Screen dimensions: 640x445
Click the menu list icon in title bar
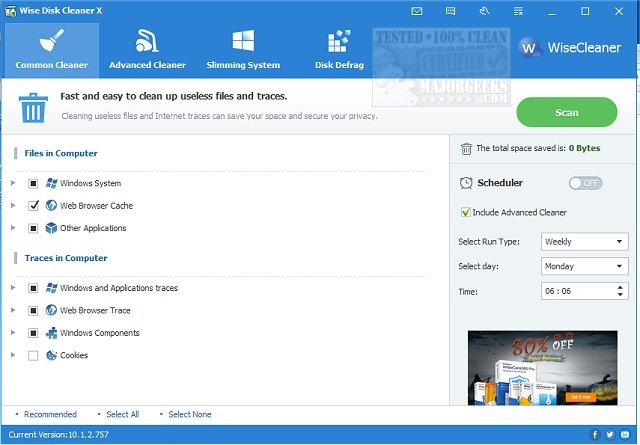pyautogui.click(x=517, y=11)
